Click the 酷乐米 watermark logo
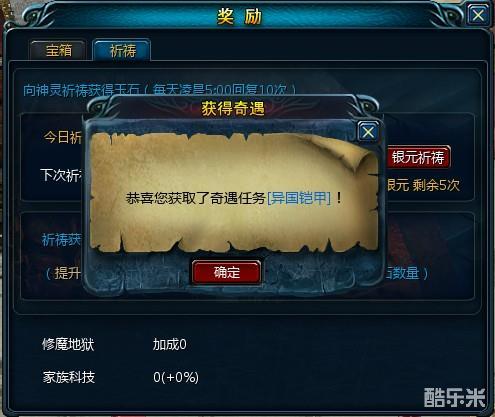This screenshot has width=495, height=417. click(x=454, y=397)
